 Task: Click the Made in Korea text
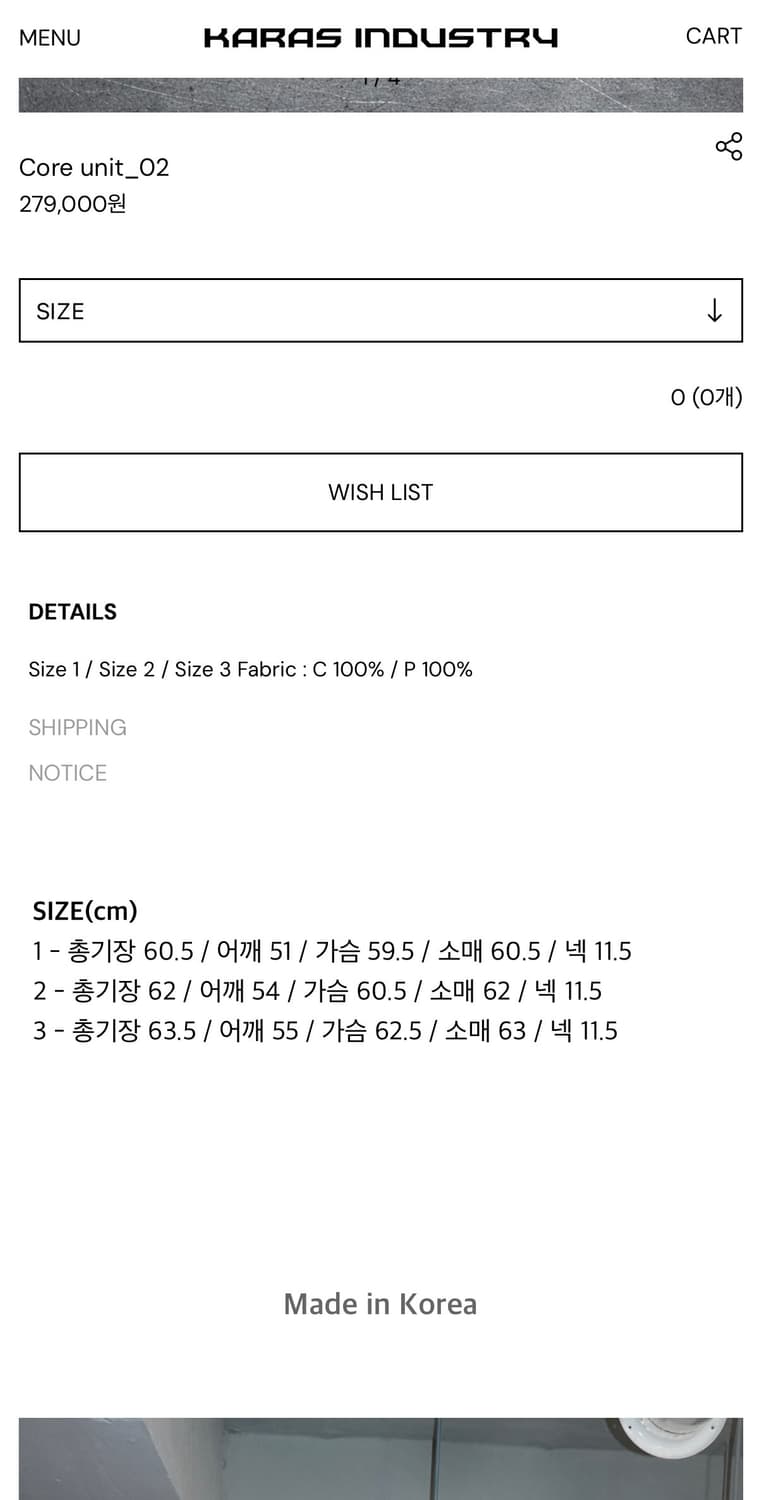380,1304
